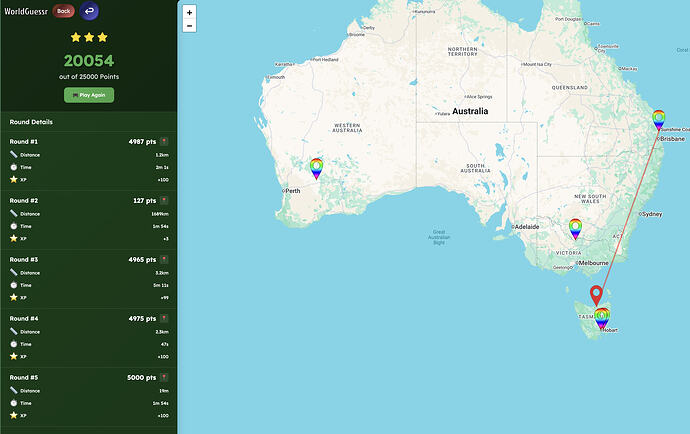Click the rainbow pin near Sunshine Coast

(x=658, y=120)
